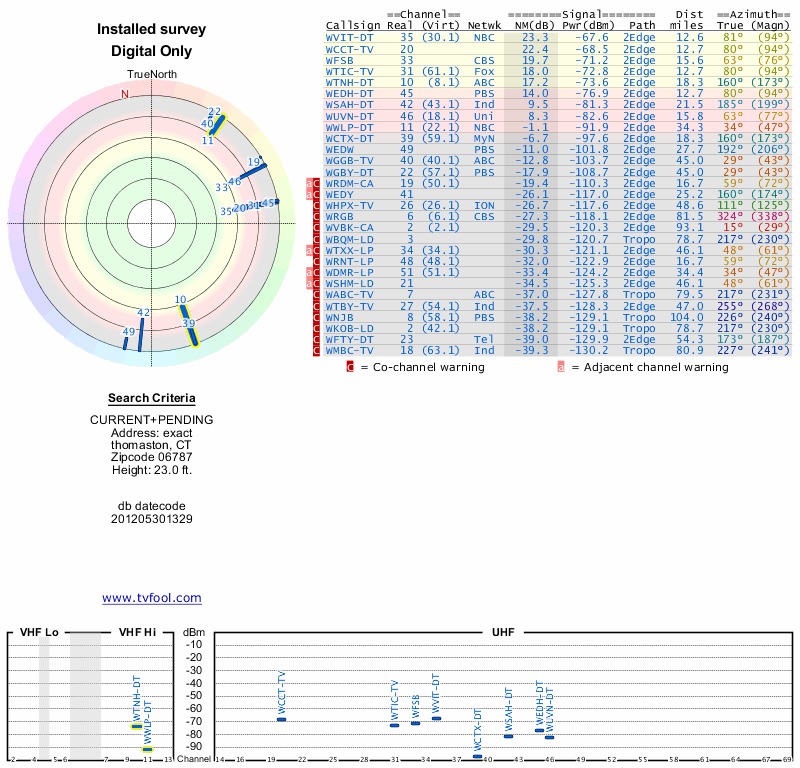Click the channel 19 marker on radar
This screenshot has height=768, width=800.
point(256,167)
